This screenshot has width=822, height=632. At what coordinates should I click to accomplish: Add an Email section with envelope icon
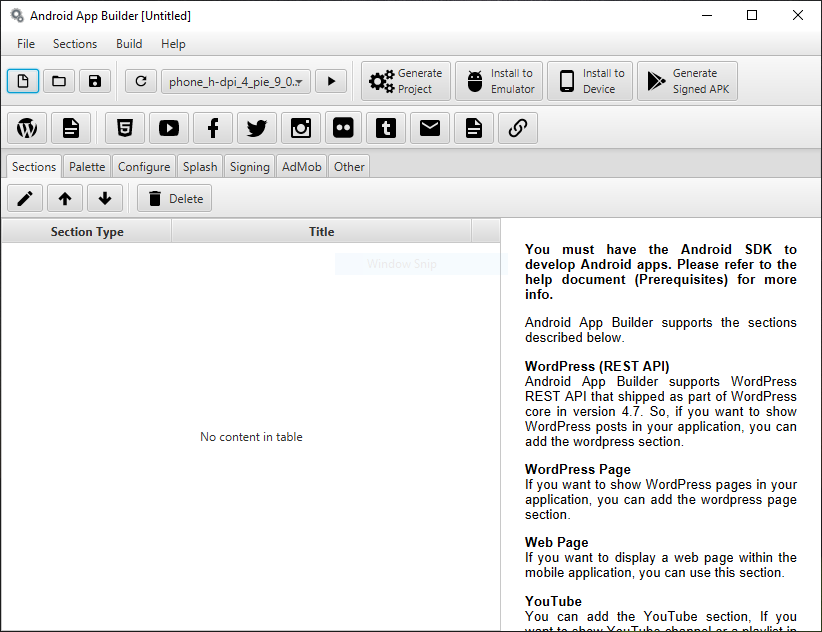(430, 128)
